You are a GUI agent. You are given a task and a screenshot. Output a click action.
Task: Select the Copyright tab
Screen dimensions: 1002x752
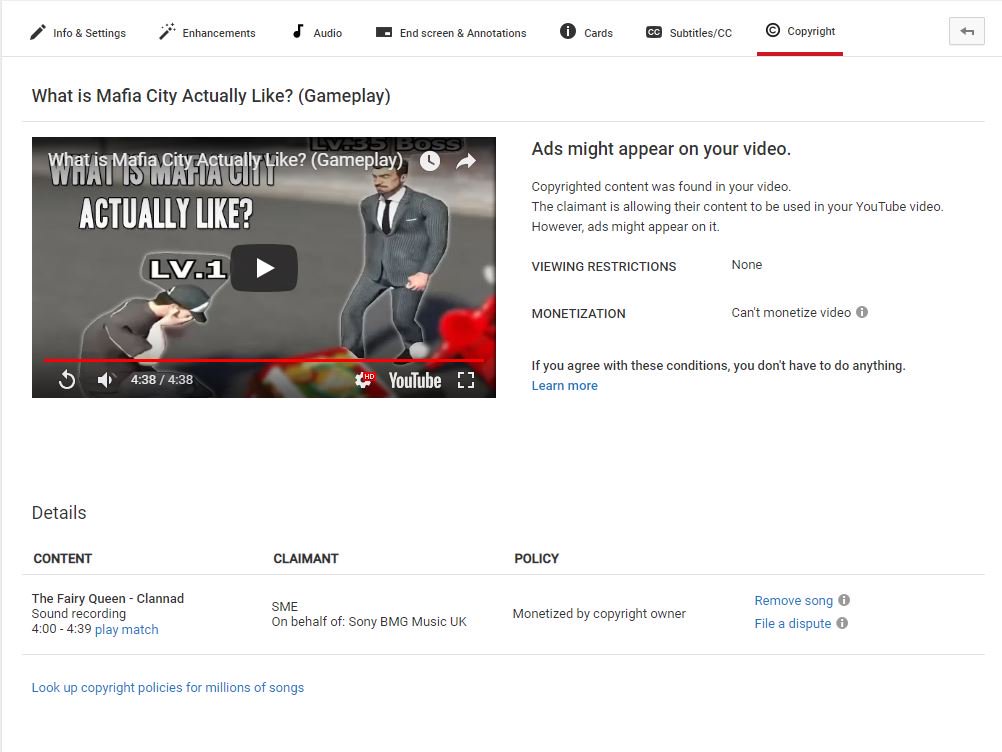pos(800,31)
